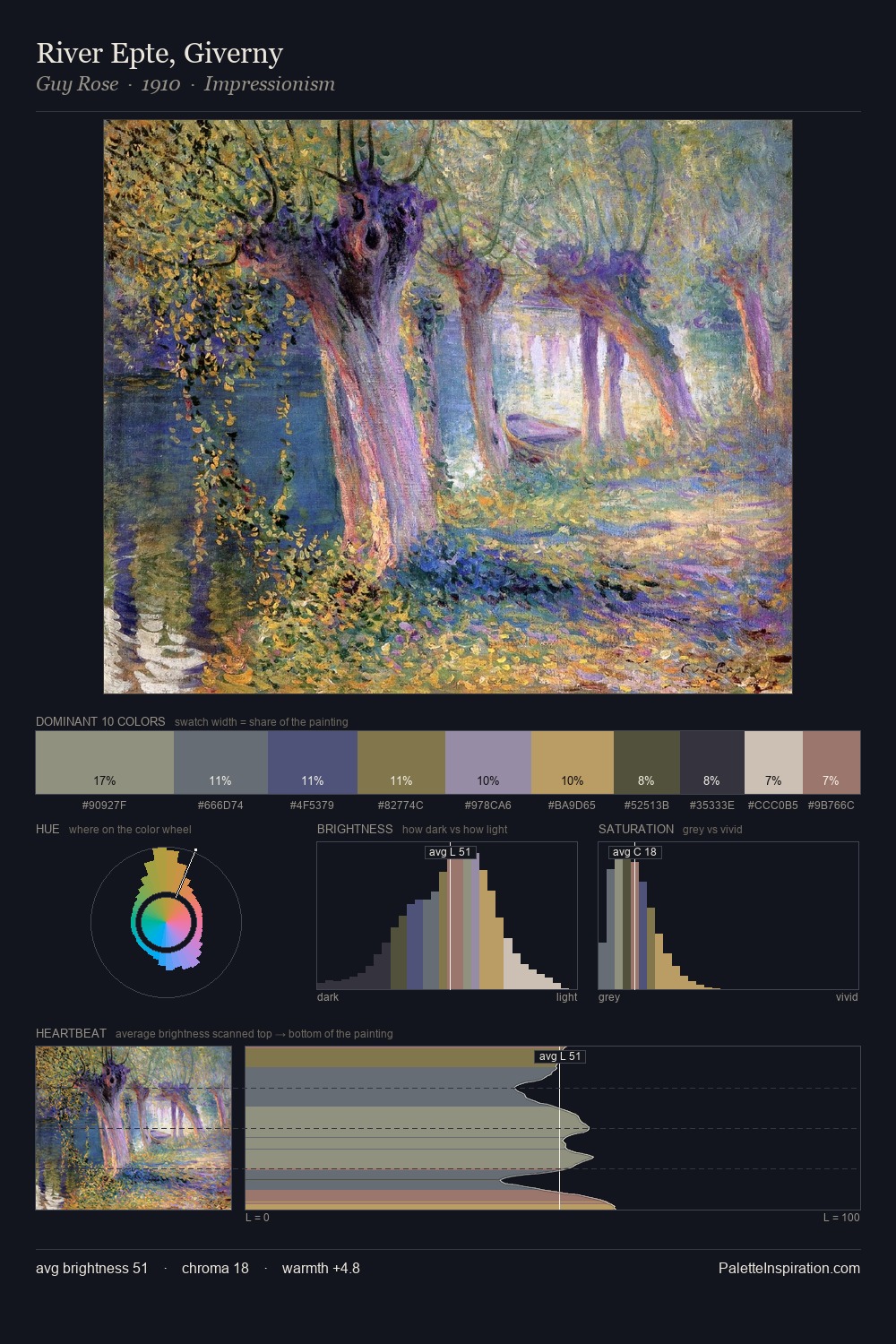Choose the #82774C olive swatch
Image resolution: width=896 pixels, height=1344 pixels.
pyautogui.click(x=401, y=762)
